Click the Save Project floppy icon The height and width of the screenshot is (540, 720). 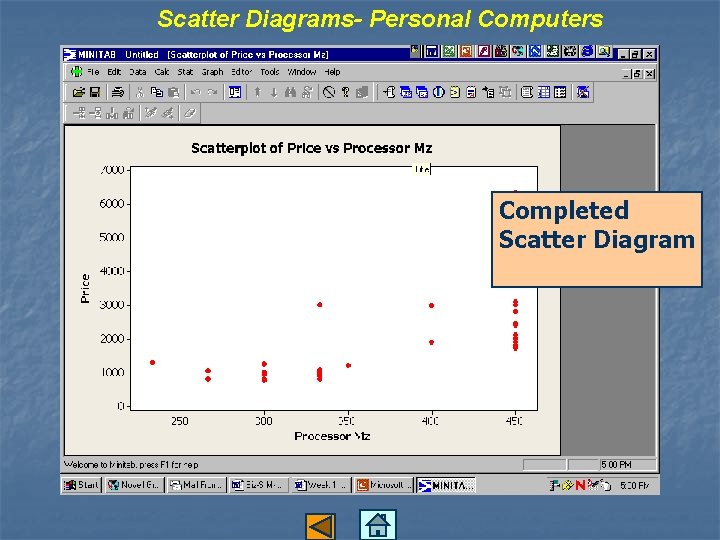(x=95, y=92)
